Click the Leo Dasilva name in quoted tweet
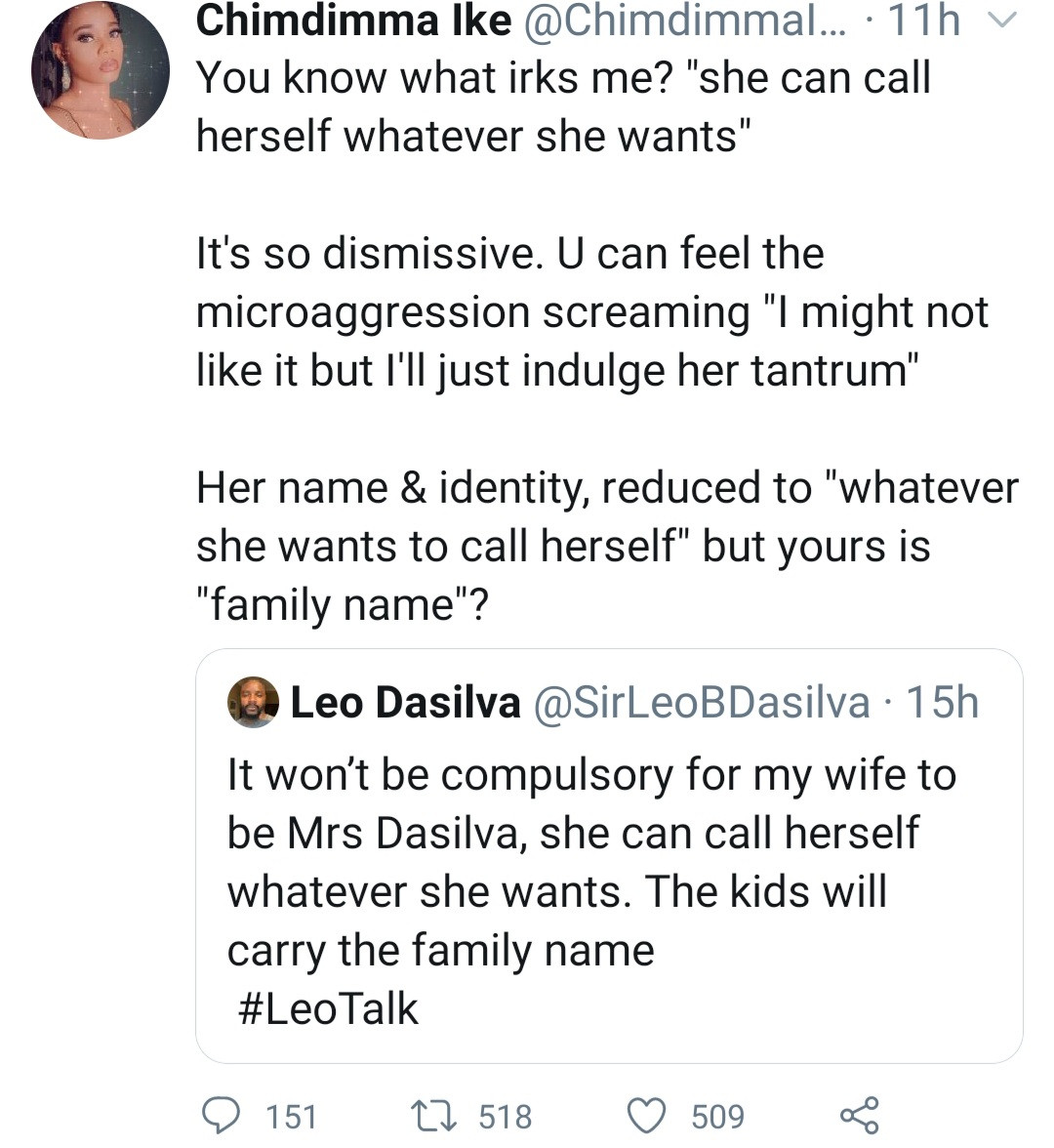The image size is (1054, 1148). [x=405, y=703]
